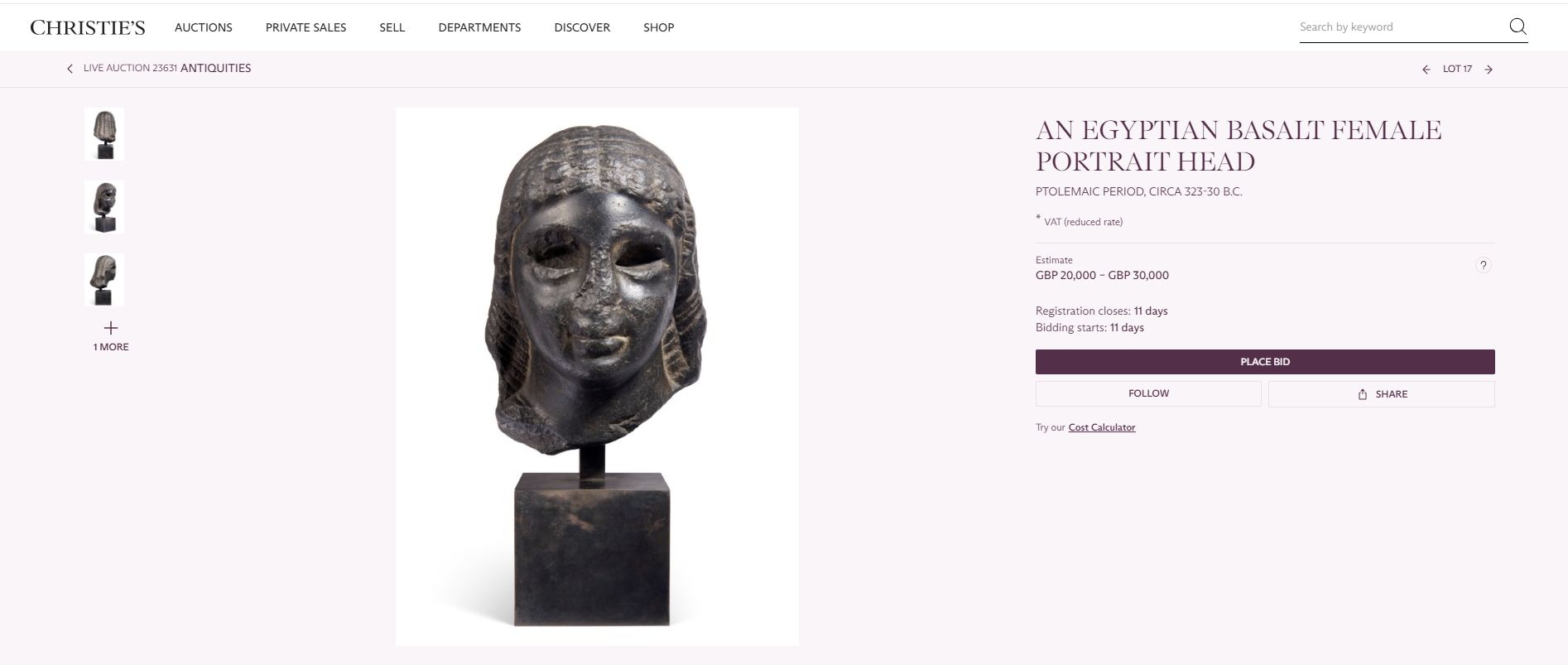Open the Private Sales menu

305,27
